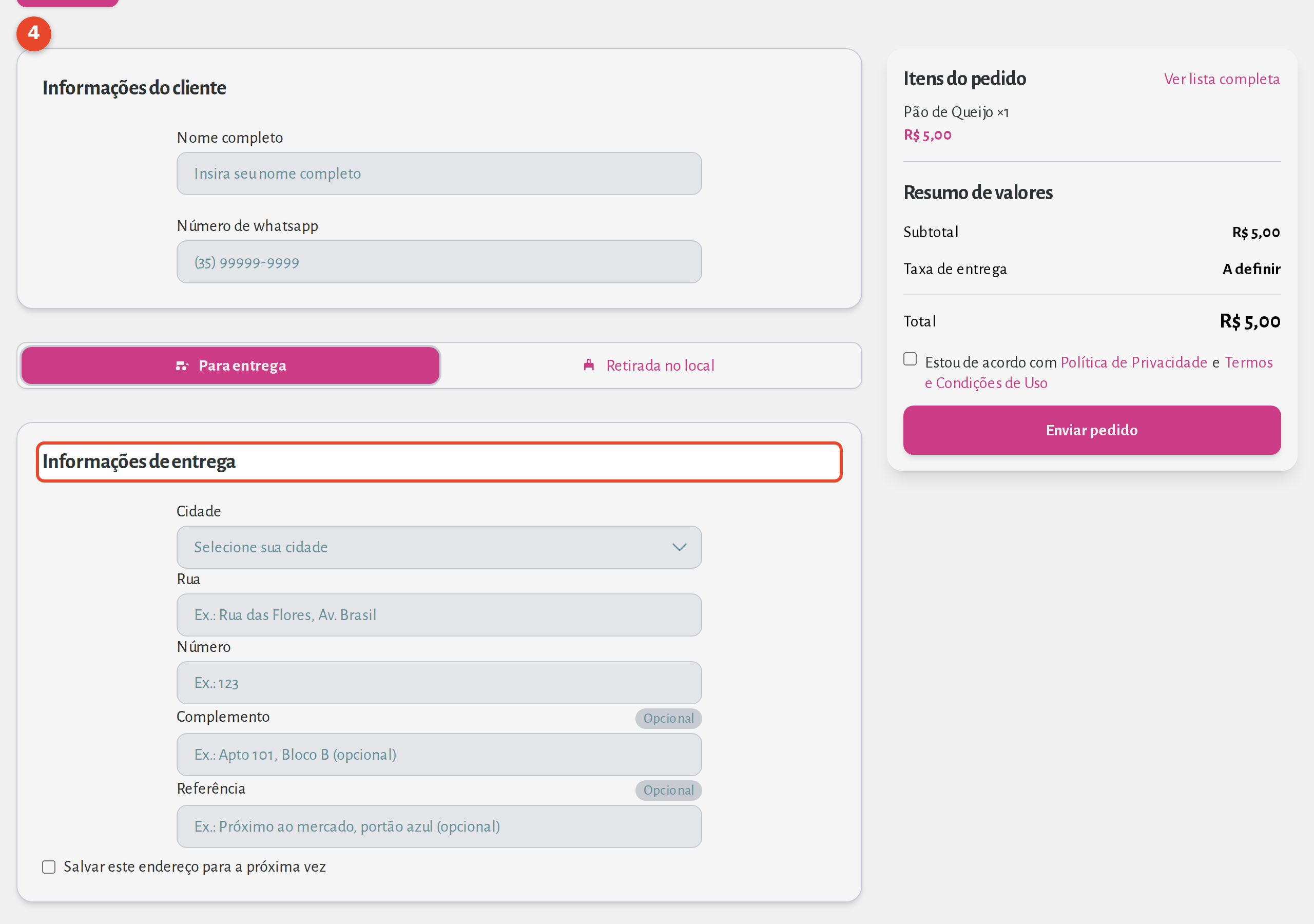Focus the Nome completo input field
This screenshot has height=924, width=1314.
click(x=439, y=174)
